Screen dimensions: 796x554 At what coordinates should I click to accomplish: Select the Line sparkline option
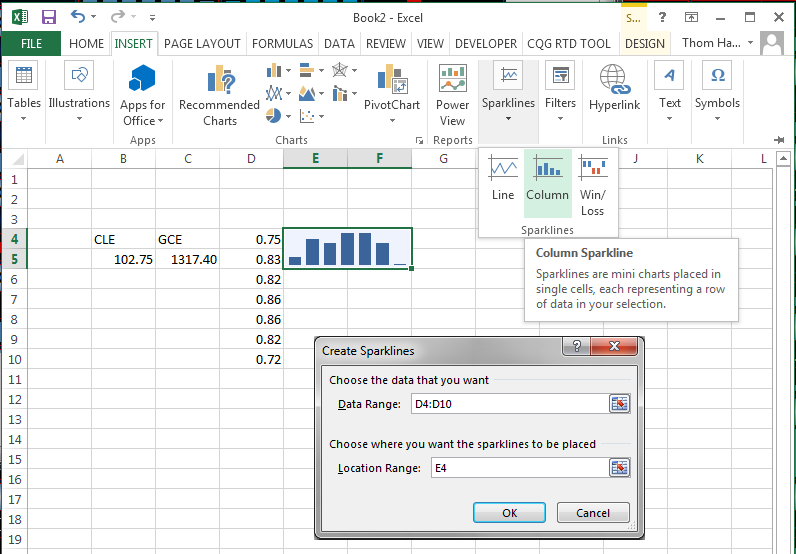point(503,181)
